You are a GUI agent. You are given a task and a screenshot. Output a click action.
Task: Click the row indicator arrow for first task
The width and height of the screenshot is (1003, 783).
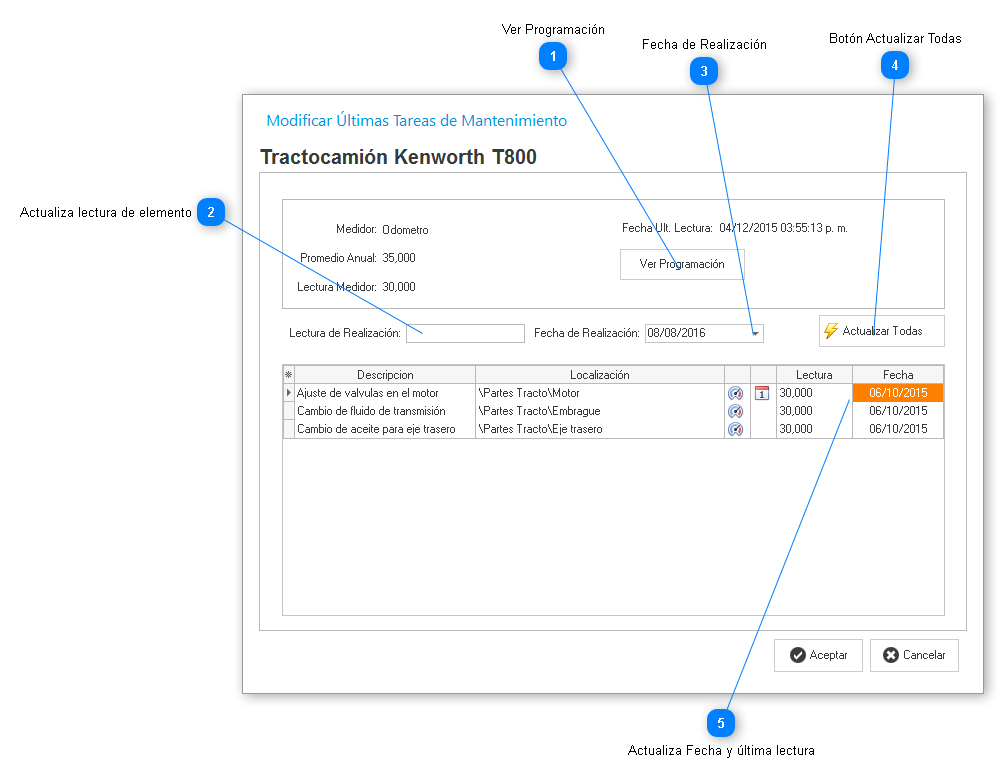(289, 393)
